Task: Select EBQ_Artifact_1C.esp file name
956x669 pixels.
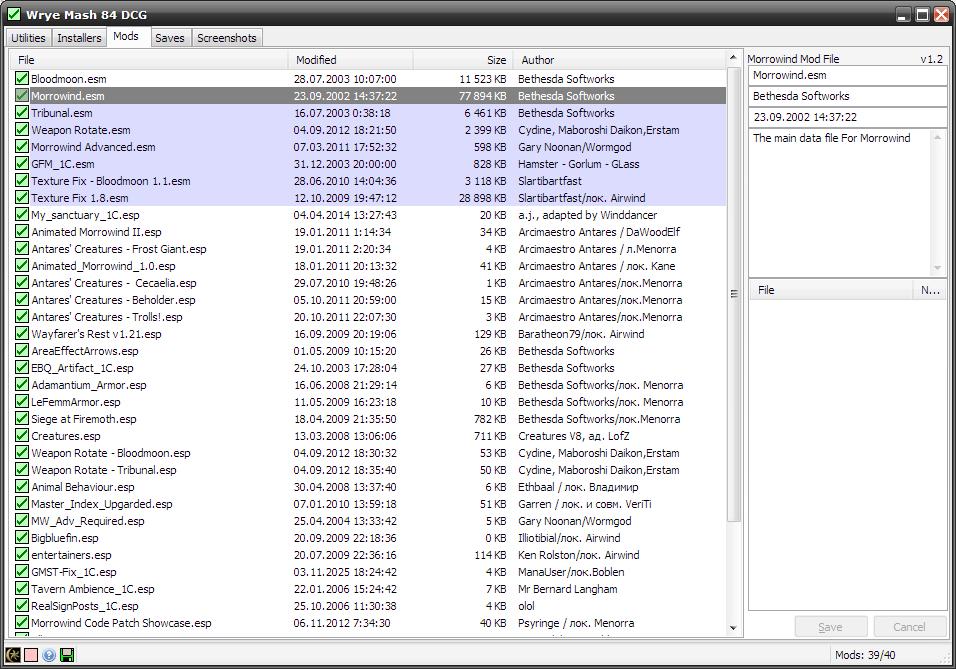Action: point(82,368)
